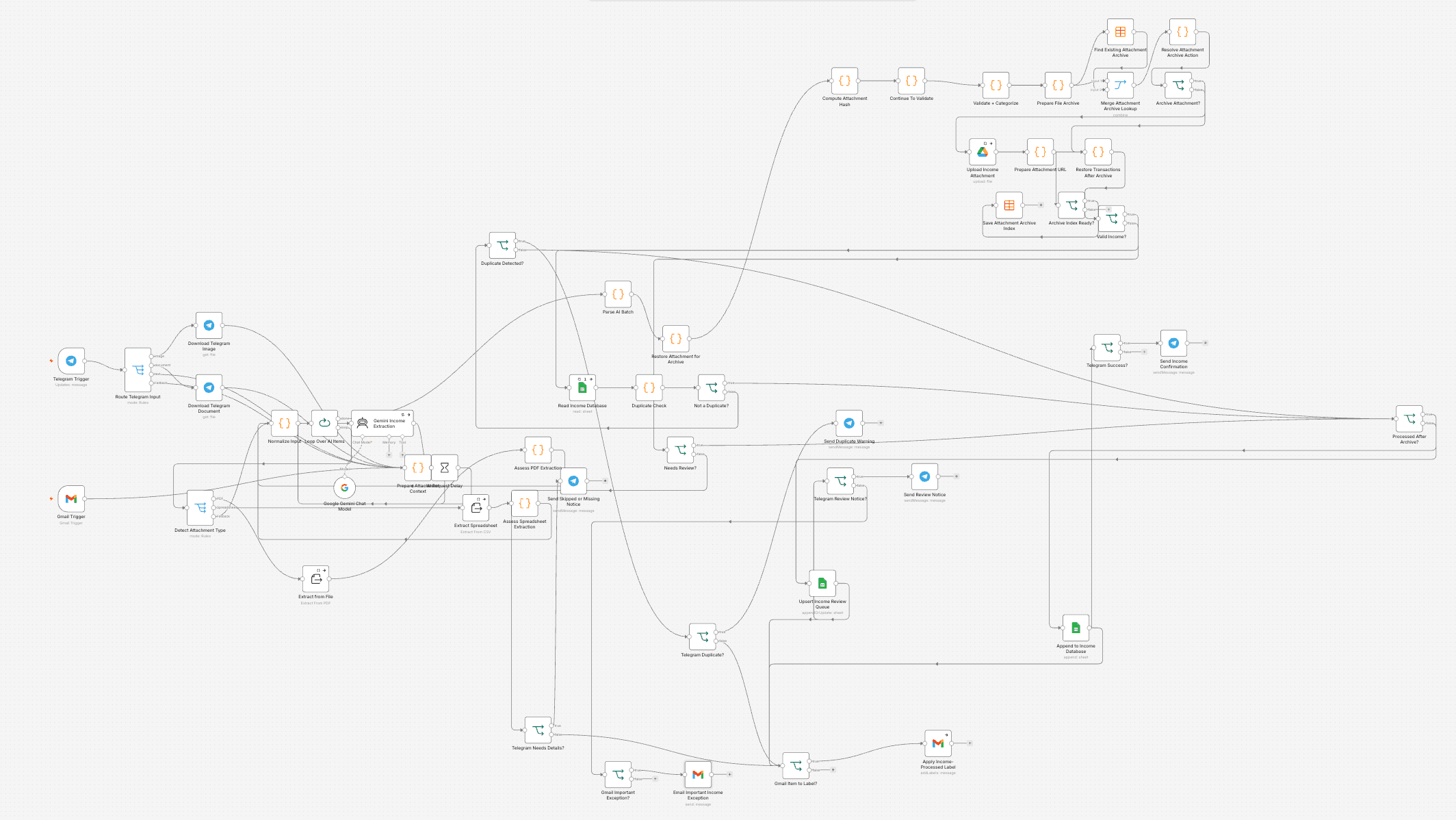Add node after Send Review Notice output
The height and width of the screenshot is (820, 1456).
(957, 476)
